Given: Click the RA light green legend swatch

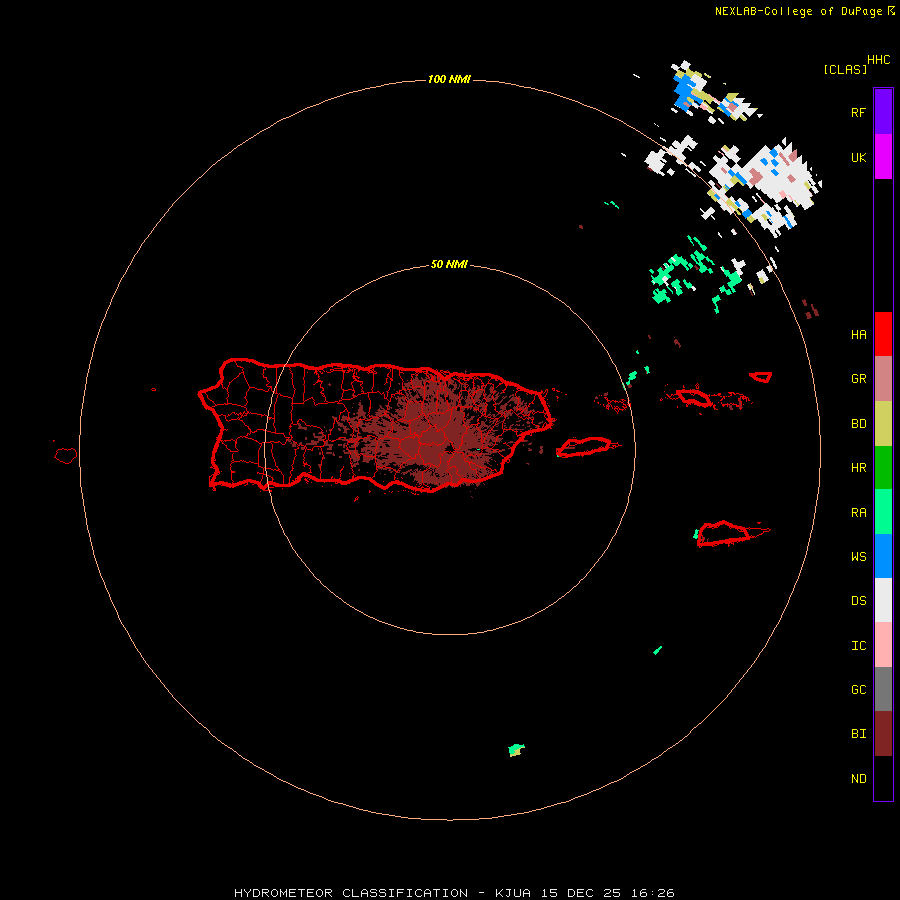Looking at the screenshot, I should tap(883, 512).
